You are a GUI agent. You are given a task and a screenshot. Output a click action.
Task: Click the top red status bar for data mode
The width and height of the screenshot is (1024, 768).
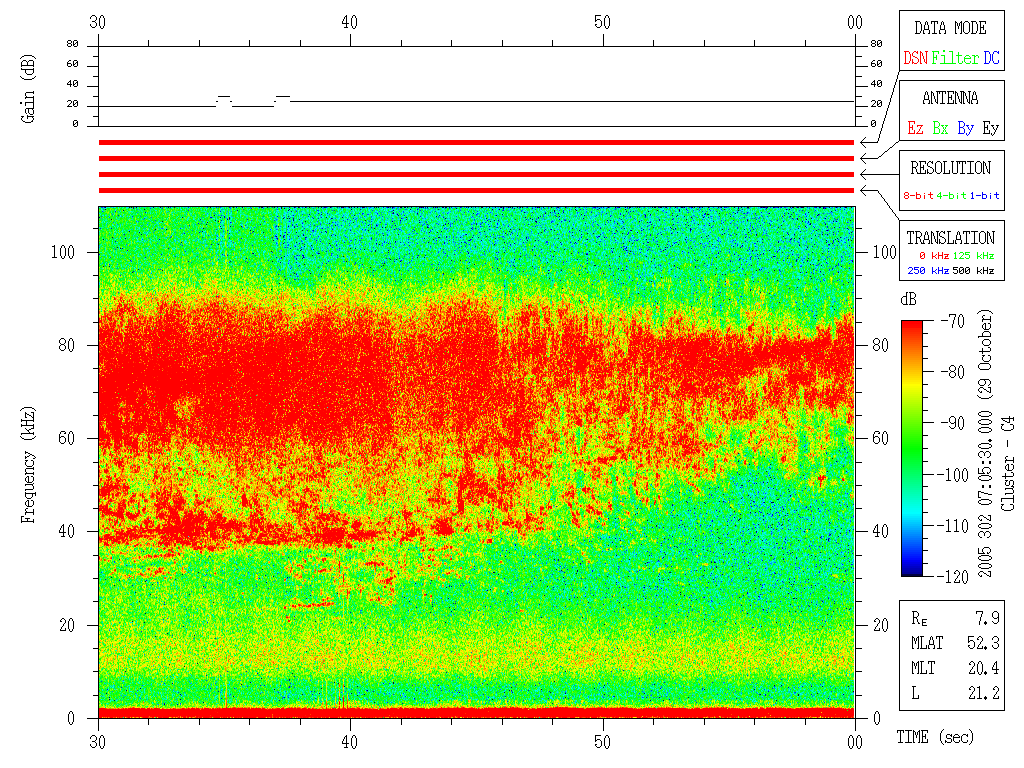[x=476, y=142]
